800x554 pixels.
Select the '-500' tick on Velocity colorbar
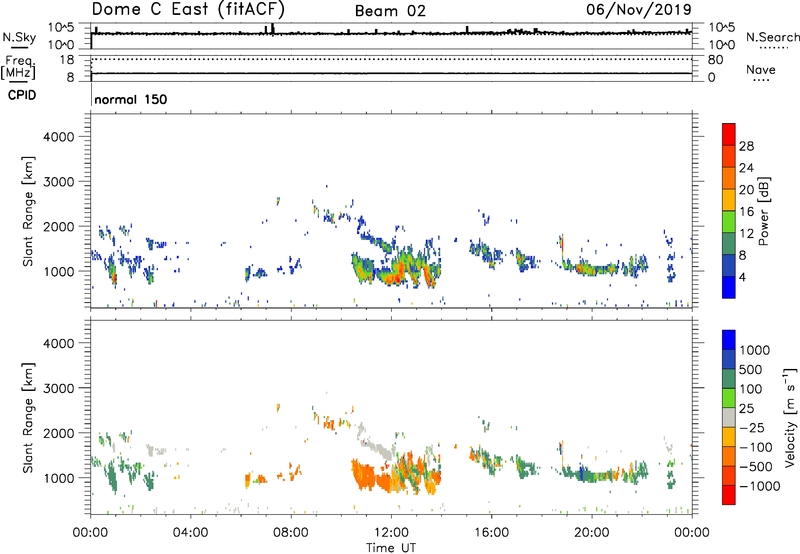point(755,467)
